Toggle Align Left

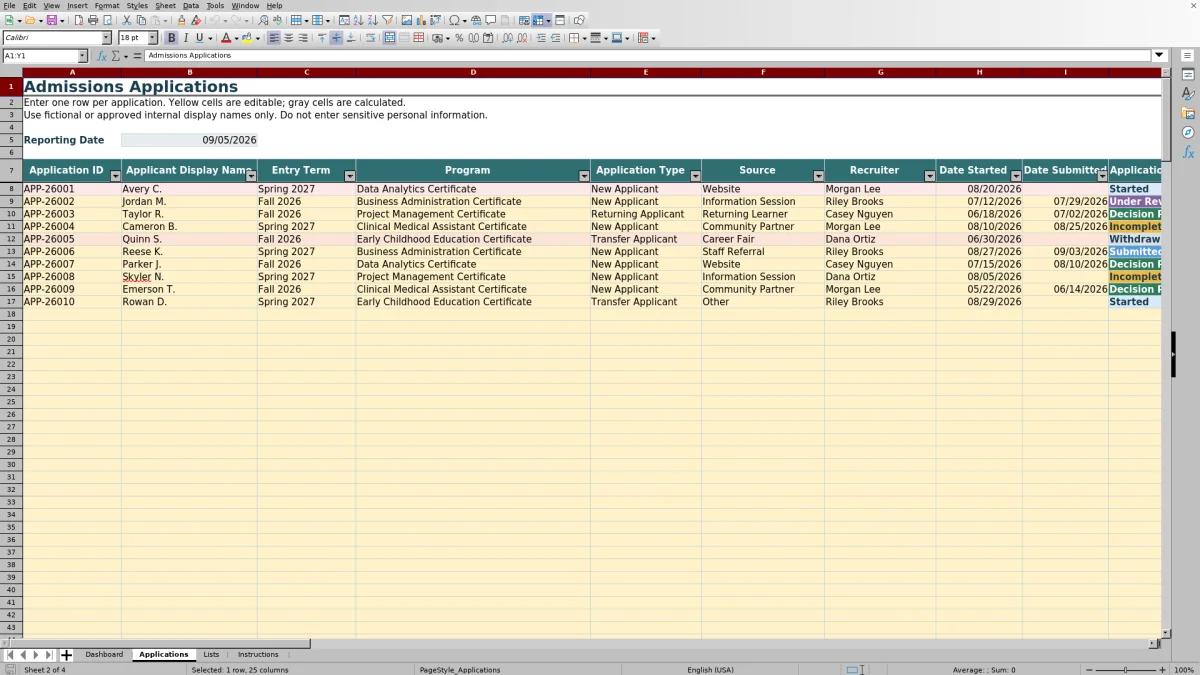point(273,38)
